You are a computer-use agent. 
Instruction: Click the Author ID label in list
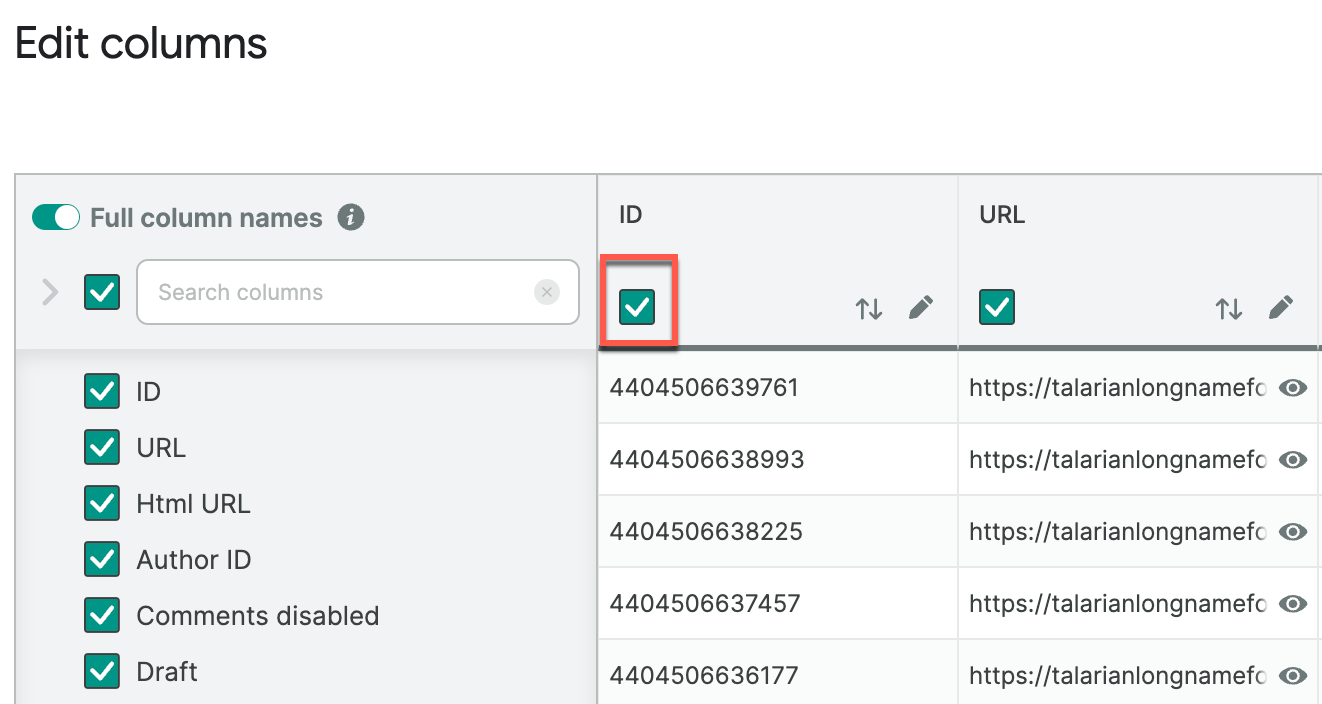[194, 560]
